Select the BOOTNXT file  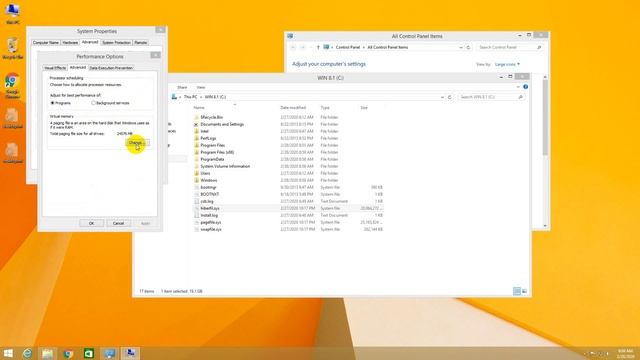click(210, 194)
